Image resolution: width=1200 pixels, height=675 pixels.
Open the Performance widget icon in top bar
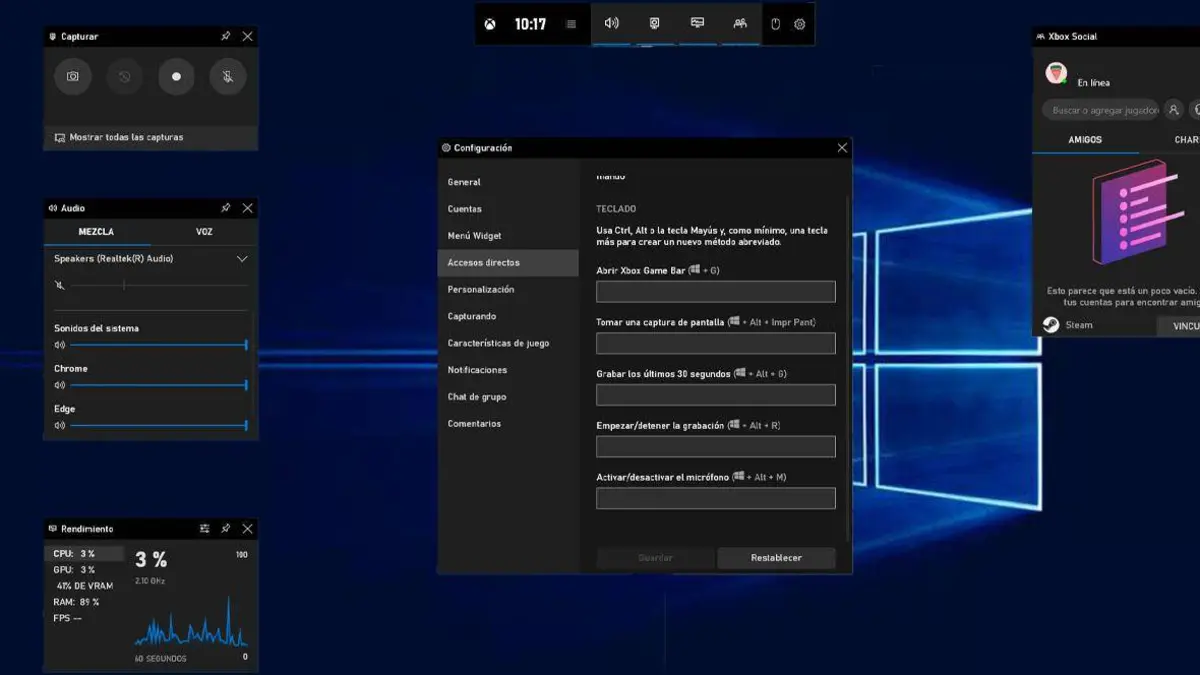pos(697,24)
